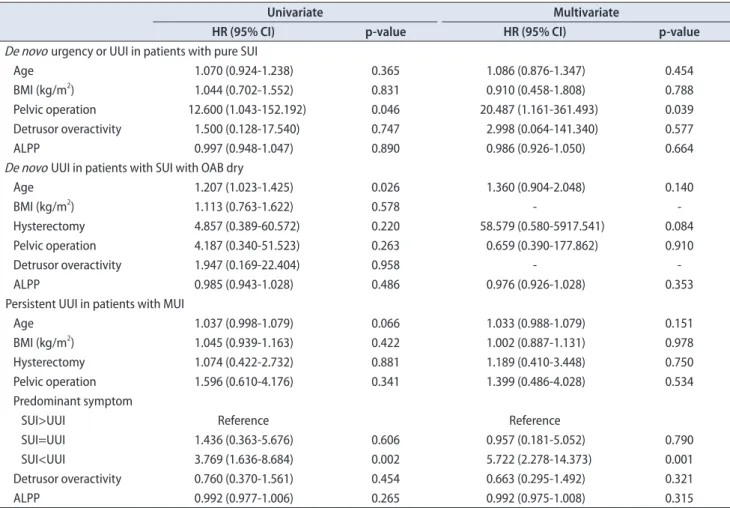Click the "SUI<UUI" row label
Image resolution: width=730 pixels, height=508 pixels.
[x=43, y=459]
